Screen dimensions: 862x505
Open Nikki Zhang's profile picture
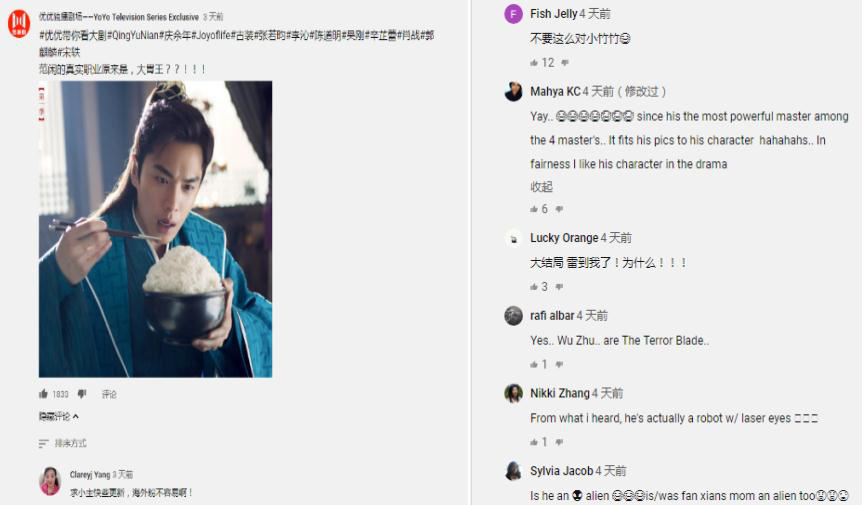click(x=513, y=393)
